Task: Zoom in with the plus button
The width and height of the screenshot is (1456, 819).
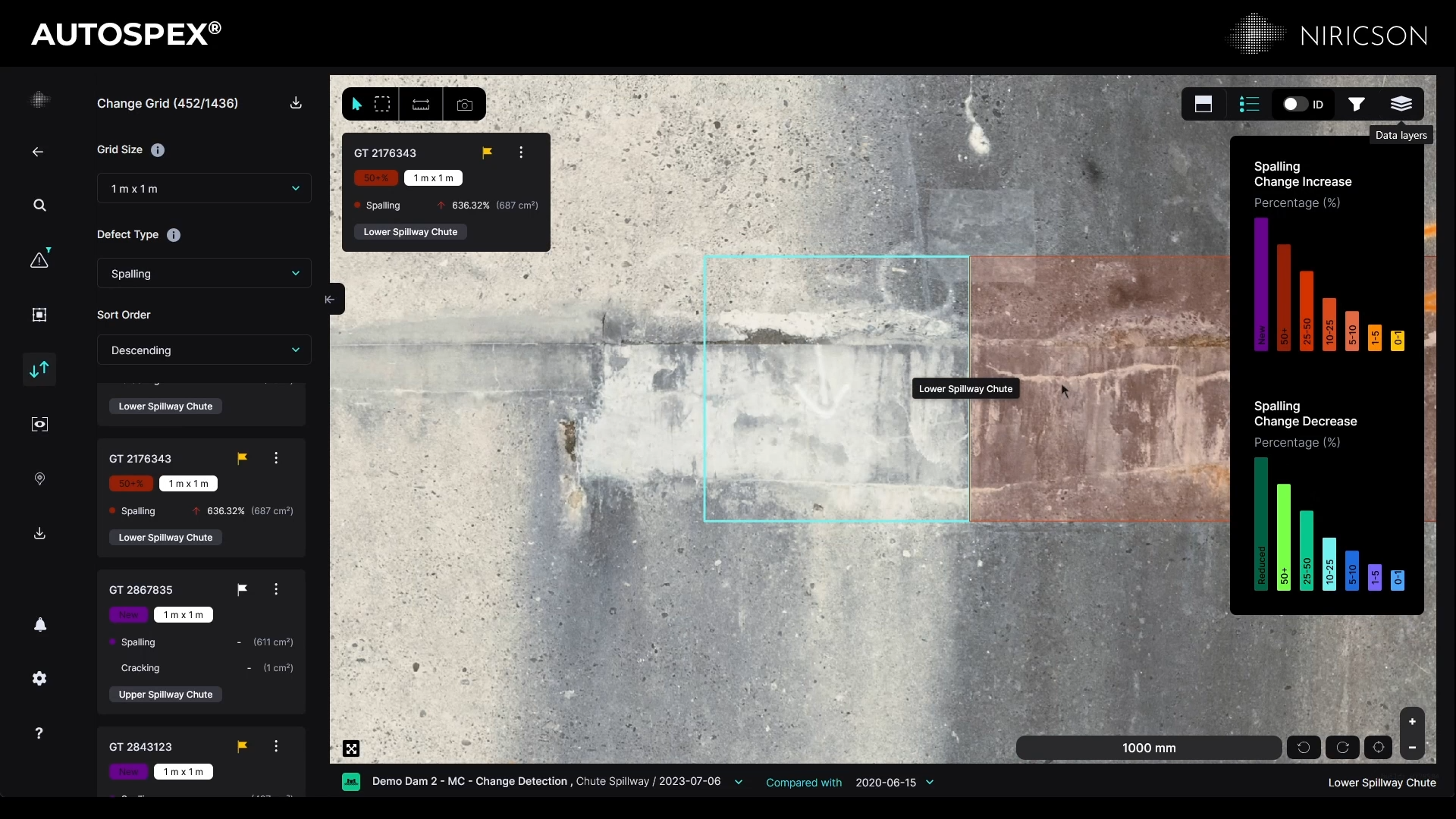Action: click(x=1412, y=722)
